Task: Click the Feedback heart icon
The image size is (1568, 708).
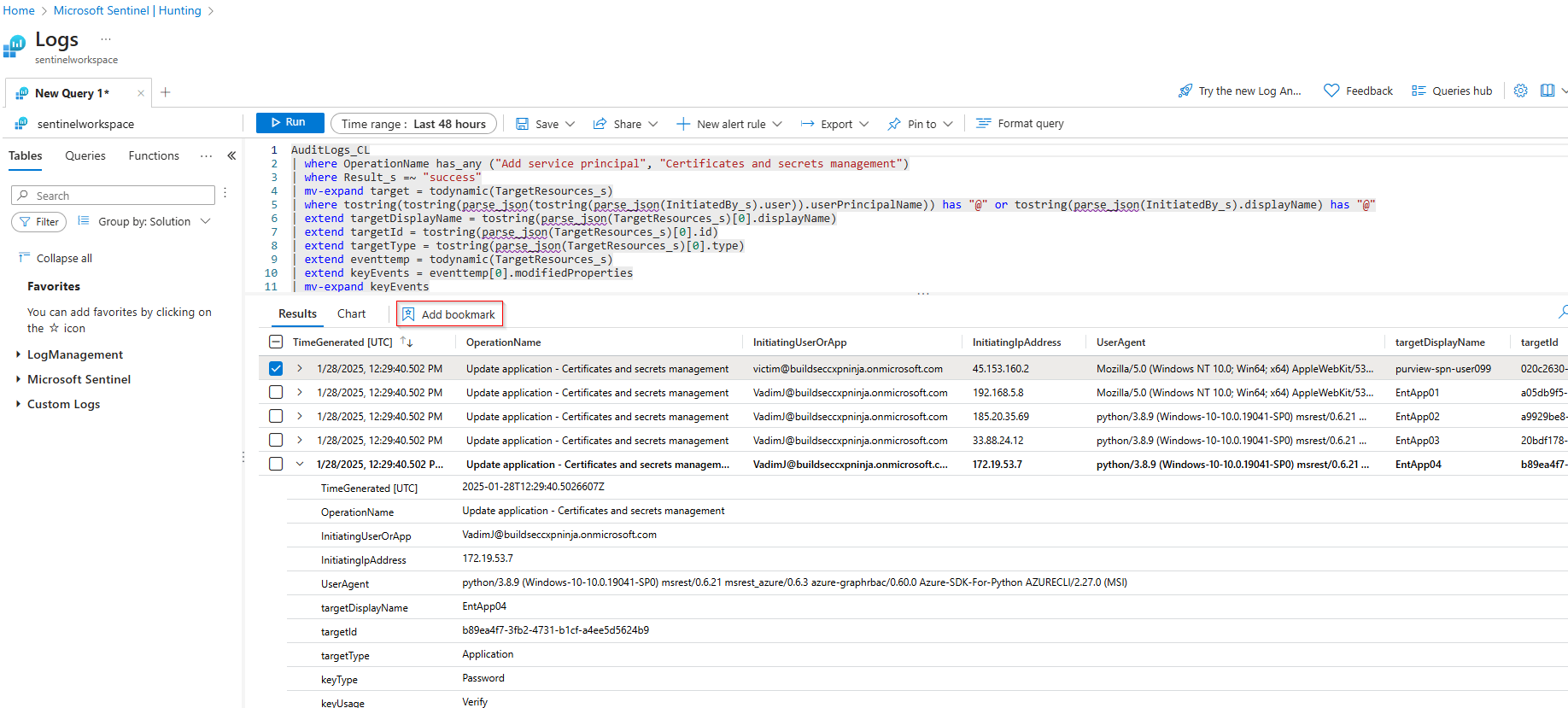Action: coord(1331,91)
